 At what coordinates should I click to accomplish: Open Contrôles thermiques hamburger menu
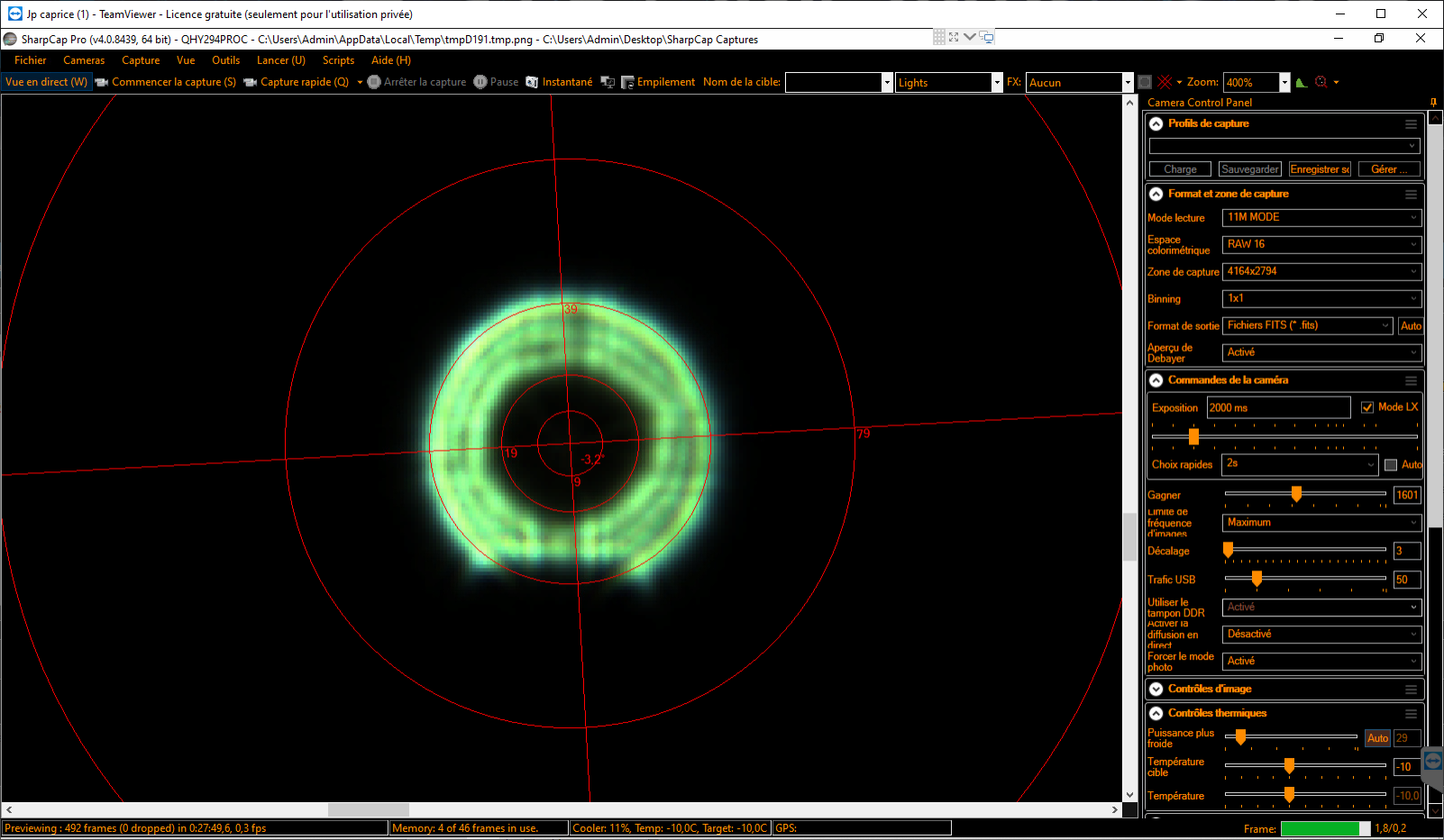coord(1412,714)
